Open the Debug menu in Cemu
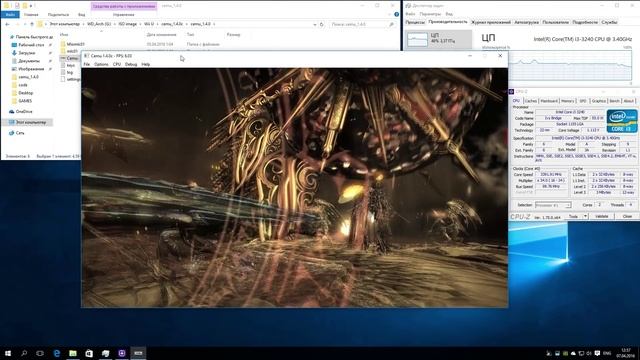640x360 pixels. point(131,64)
